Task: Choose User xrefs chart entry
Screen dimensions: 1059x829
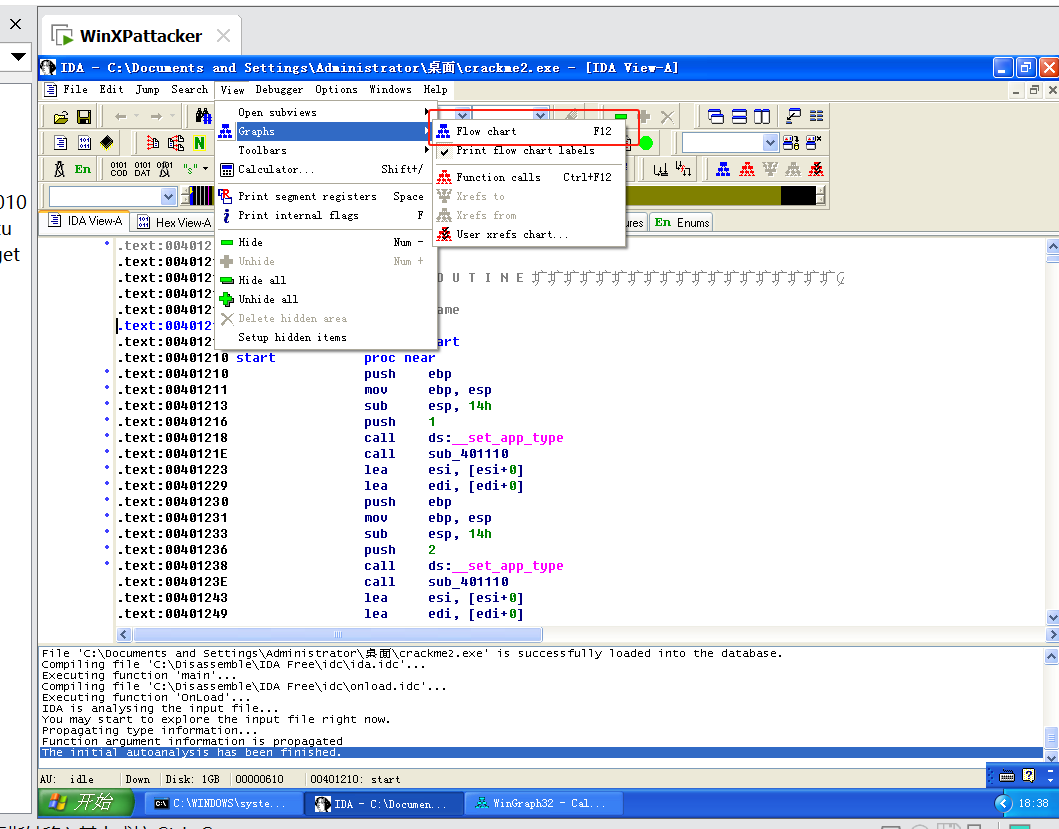Action: point(529,234)
